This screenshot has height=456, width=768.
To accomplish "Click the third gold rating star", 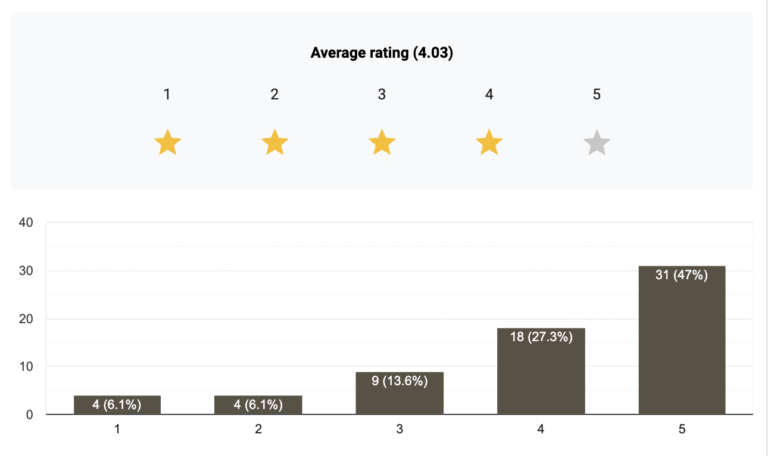I will point(382,143).
